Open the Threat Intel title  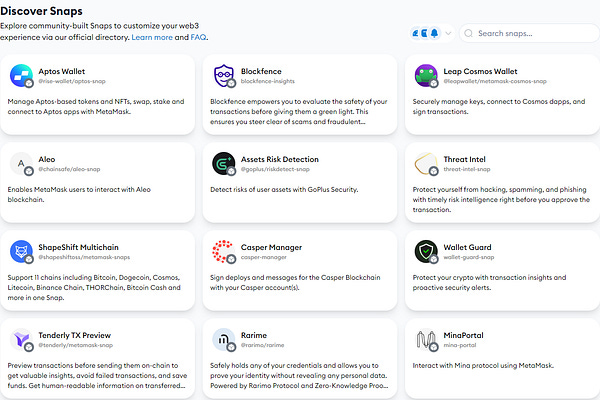464,159
